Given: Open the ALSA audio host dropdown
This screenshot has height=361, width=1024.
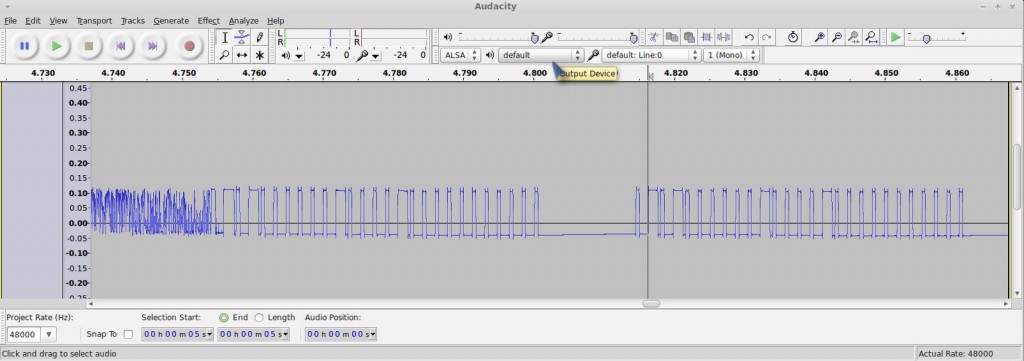Looking at the screenshot, I should click(460, 55).
